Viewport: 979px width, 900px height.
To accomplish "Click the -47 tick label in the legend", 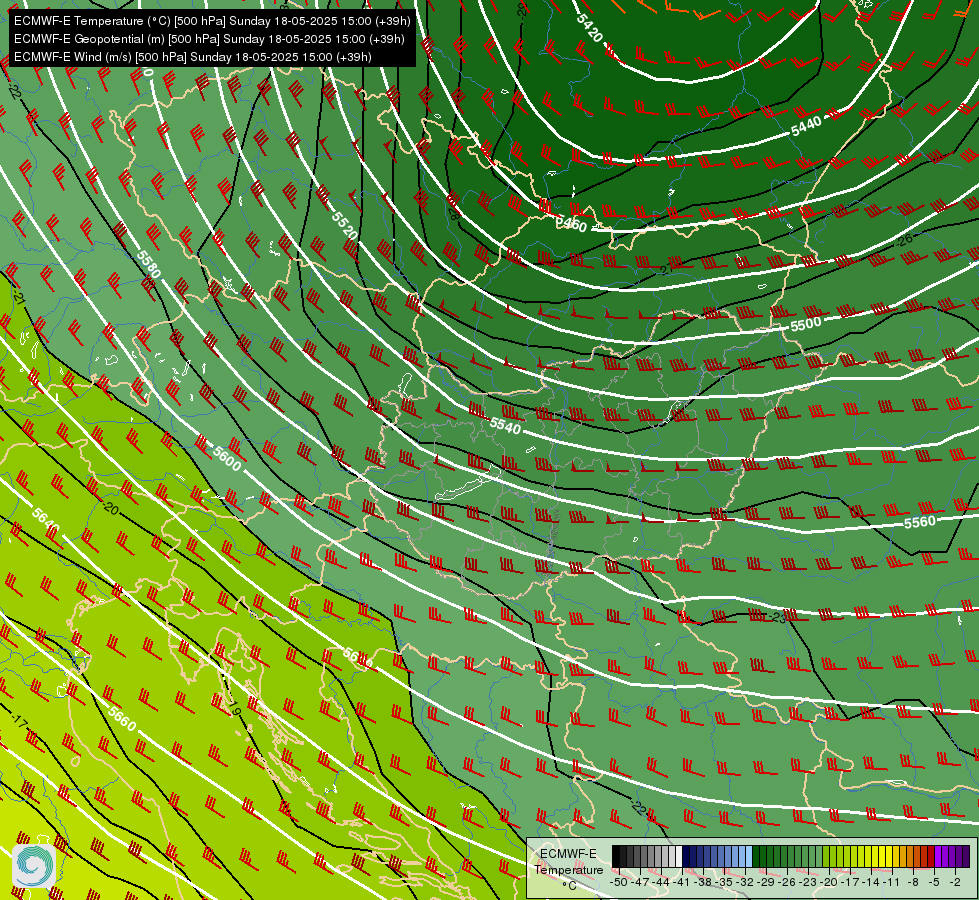I will (640, 883).
